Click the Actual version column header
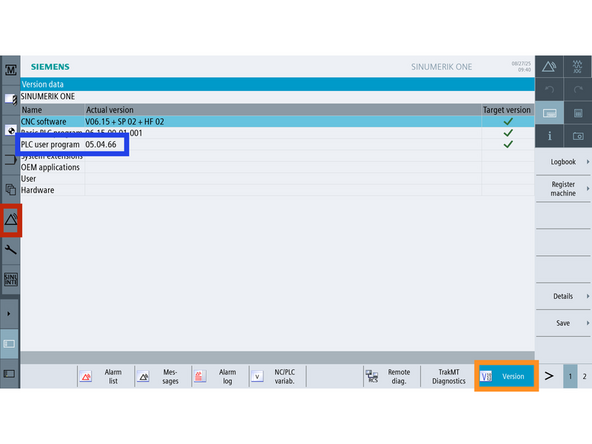Viewport: 592px width, 444px height. pyautogui.click(x=283, y=110)
